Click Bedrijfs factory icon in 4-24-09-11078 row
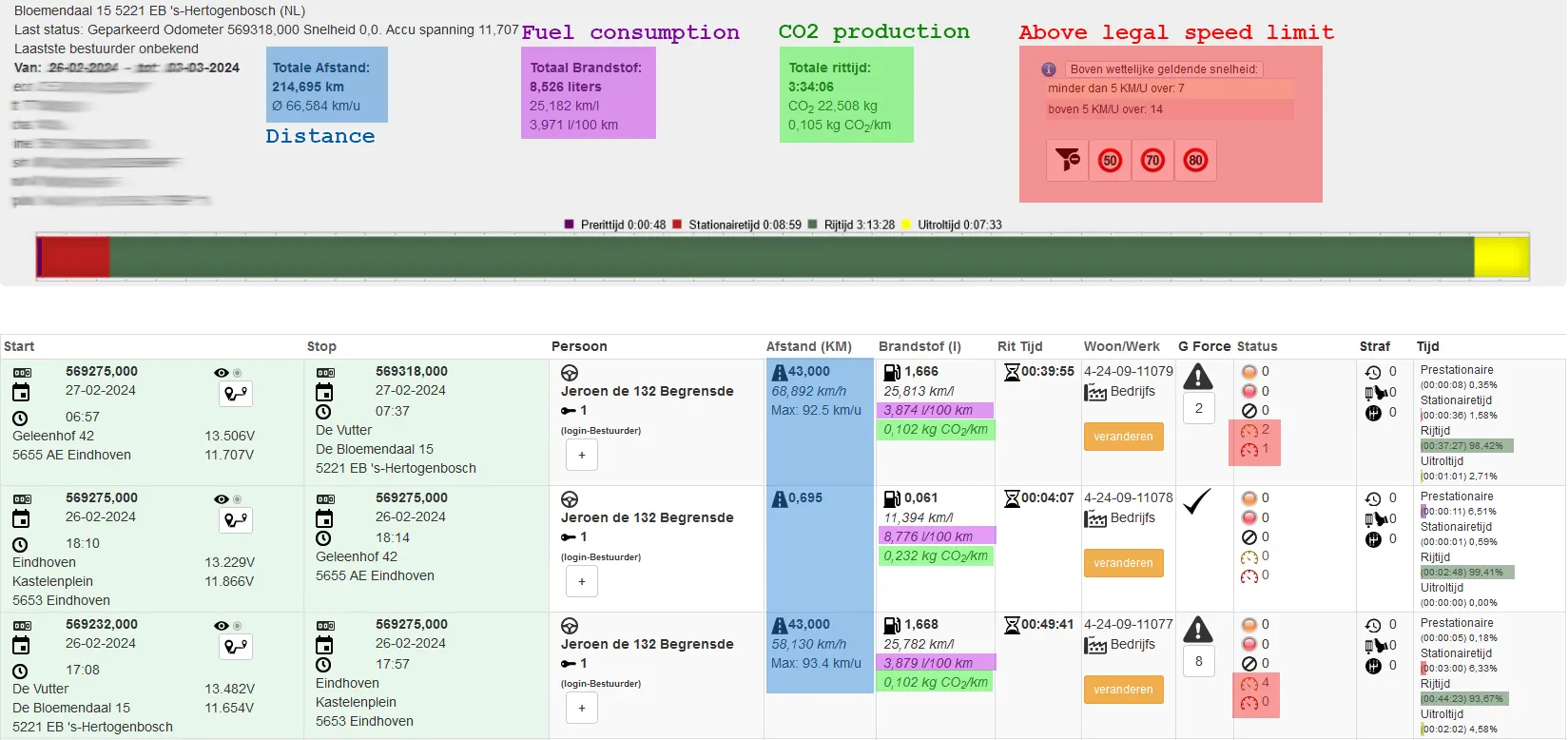This screenshot has width=1568, height=740. (x=1095, y=518)
